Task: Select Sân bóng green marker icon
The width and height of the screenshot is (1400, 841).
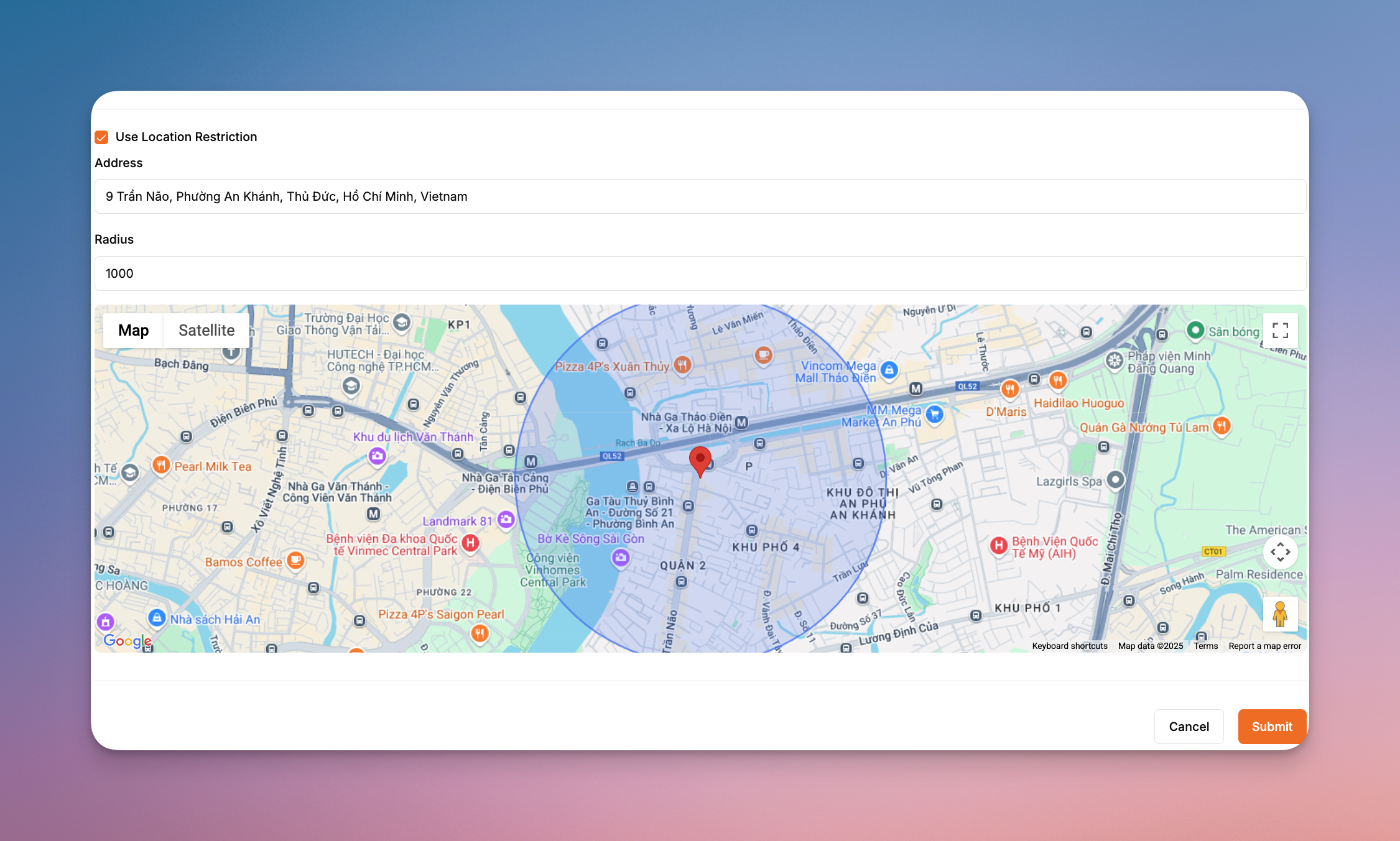Action: coord(1195,330)
